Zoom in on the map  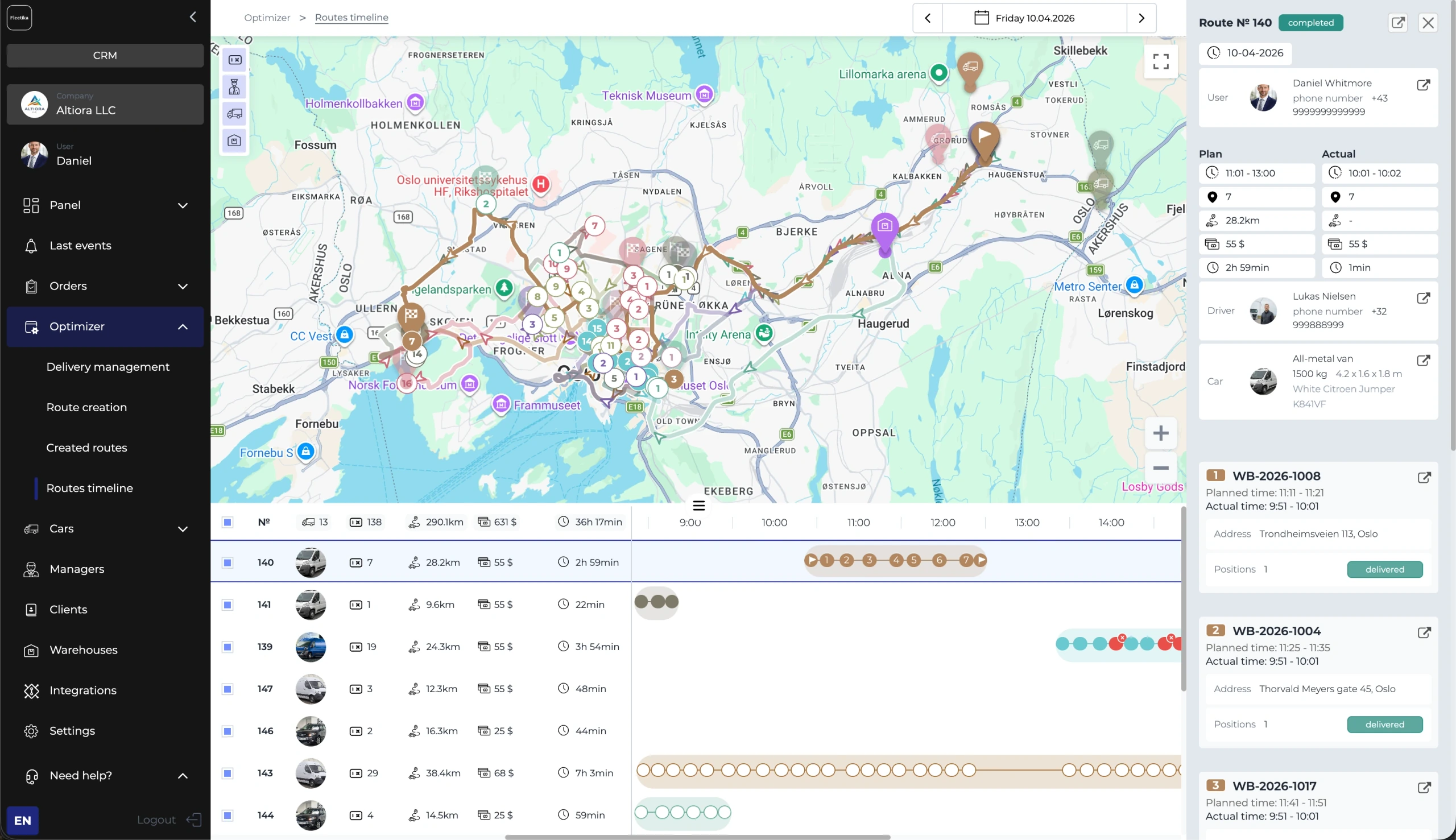pyautogui.click(x=1161, y=433)
